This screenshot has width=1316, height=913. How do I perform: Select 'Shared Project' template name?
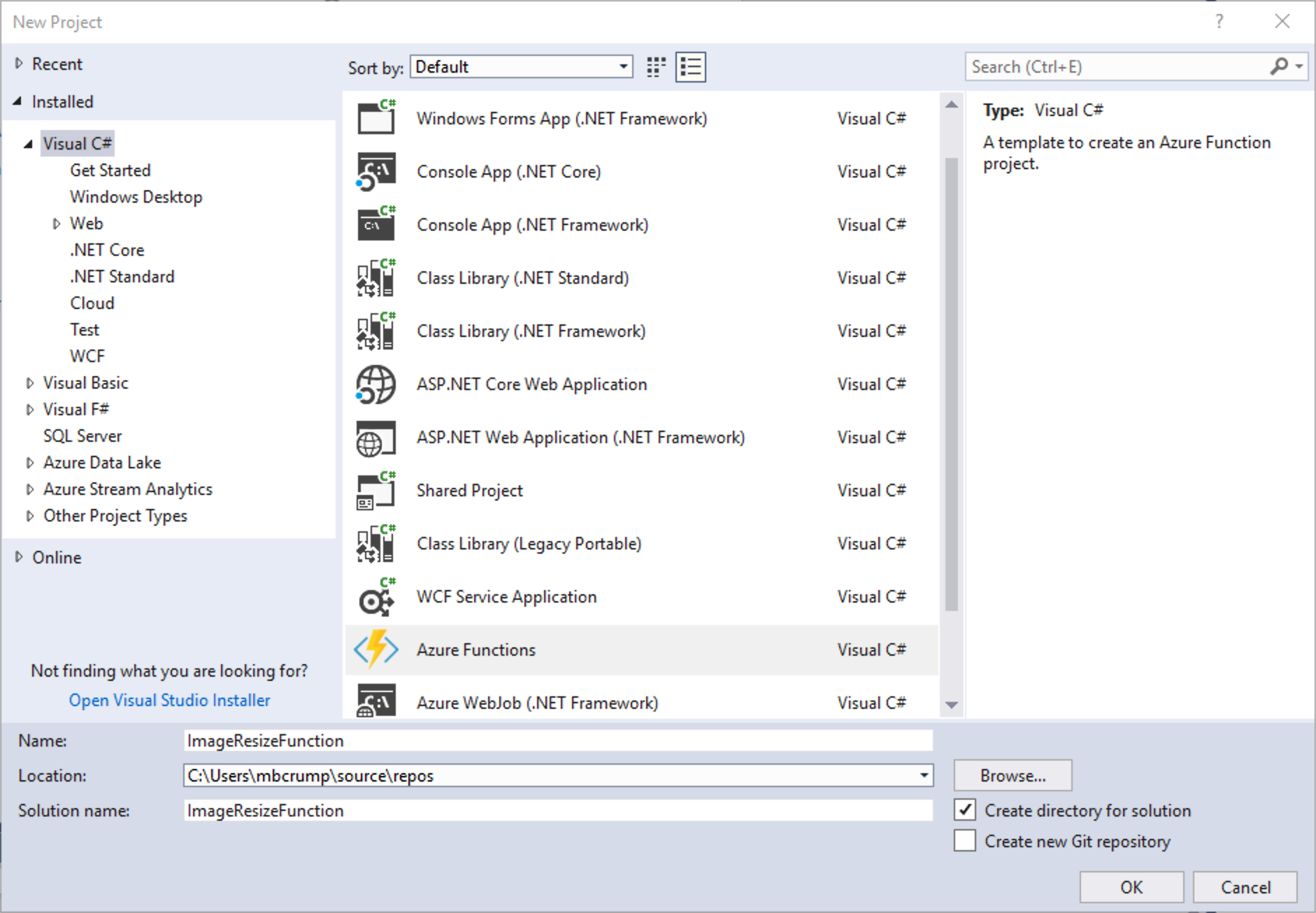coord(470,490)
